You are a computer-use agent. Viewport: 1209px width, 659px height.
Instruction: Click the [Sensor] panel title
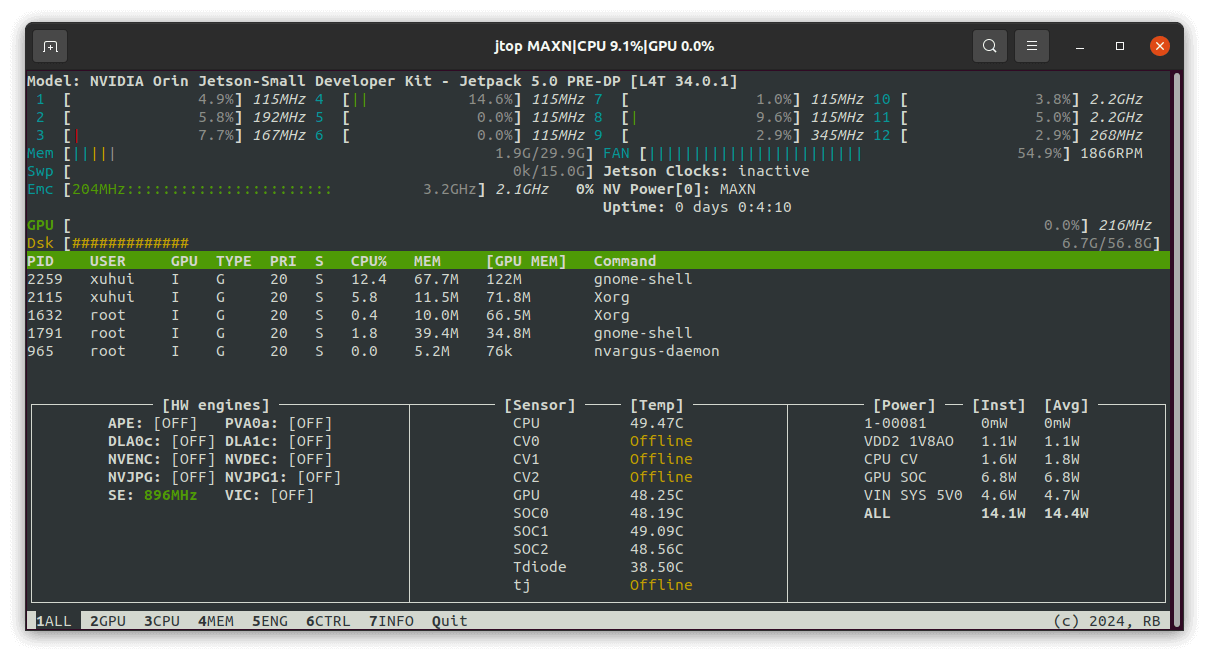(x=540, y=405)
